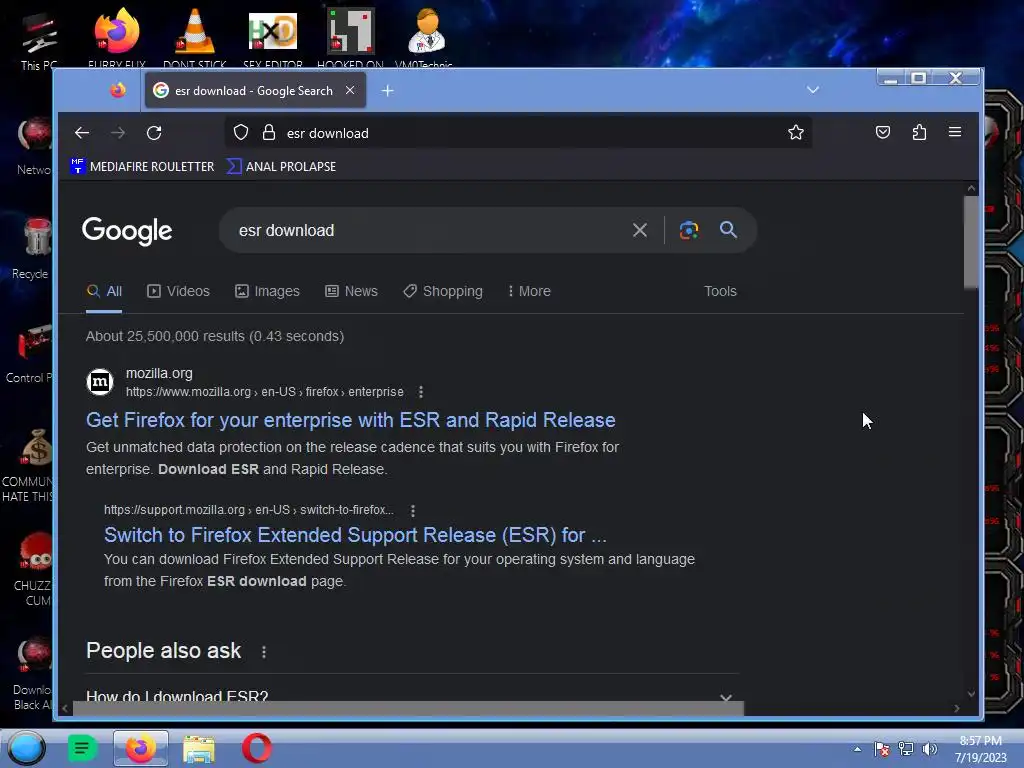The height and width of the screenshot is (768, 1024).
Task: Show hidden system tray icons
Action: [857, 749]
